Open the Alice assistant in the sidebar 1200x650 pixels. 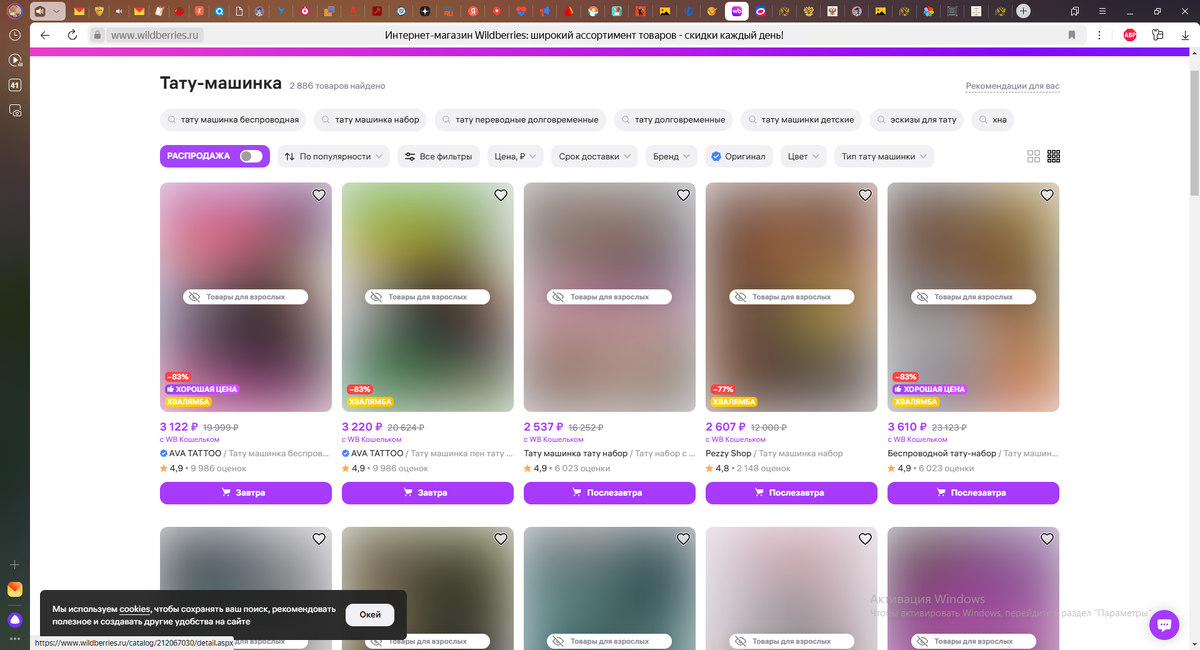tap(15, 619)
